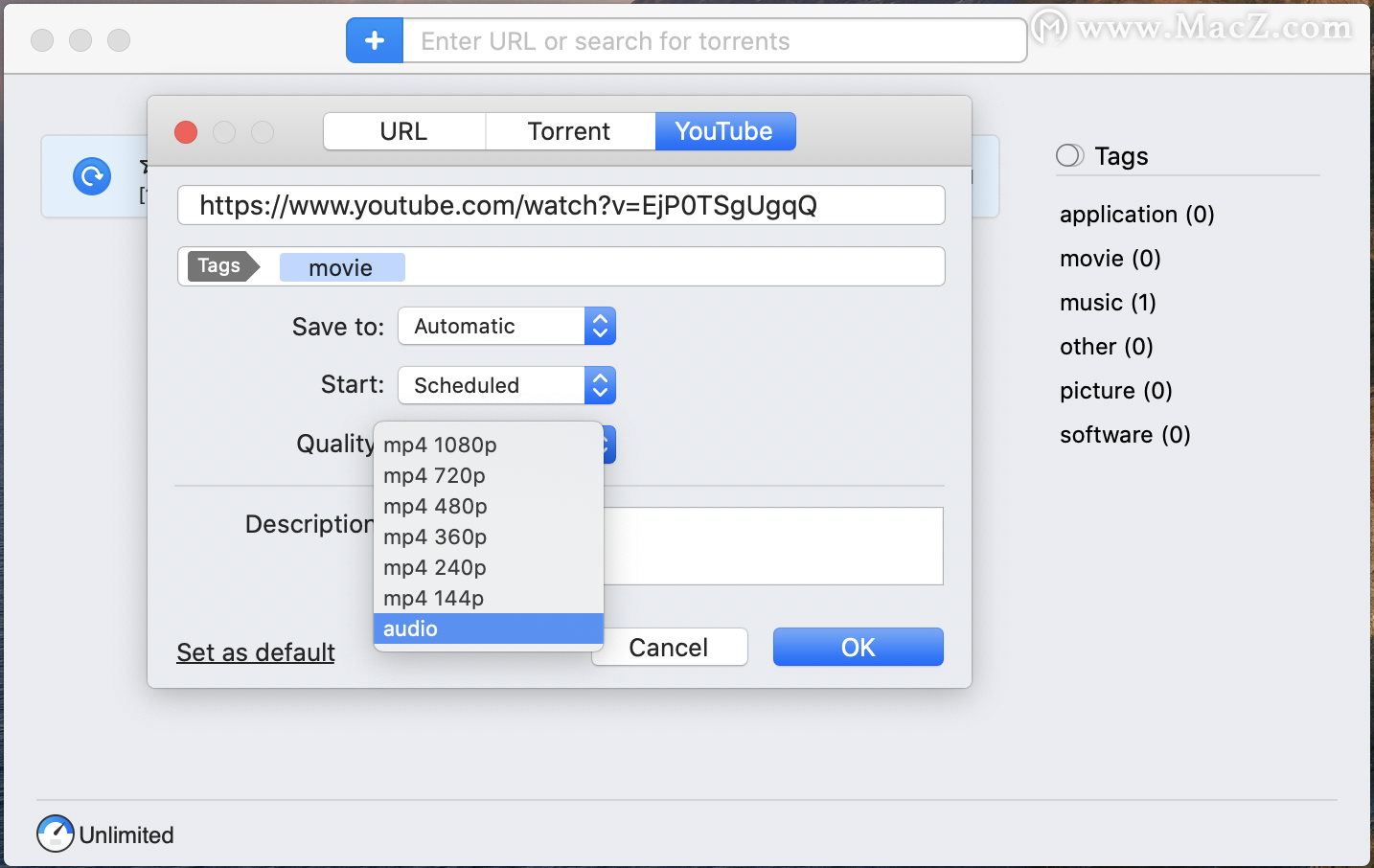
Task: Switch to the URL tab
Action: [x=403, y=131]
